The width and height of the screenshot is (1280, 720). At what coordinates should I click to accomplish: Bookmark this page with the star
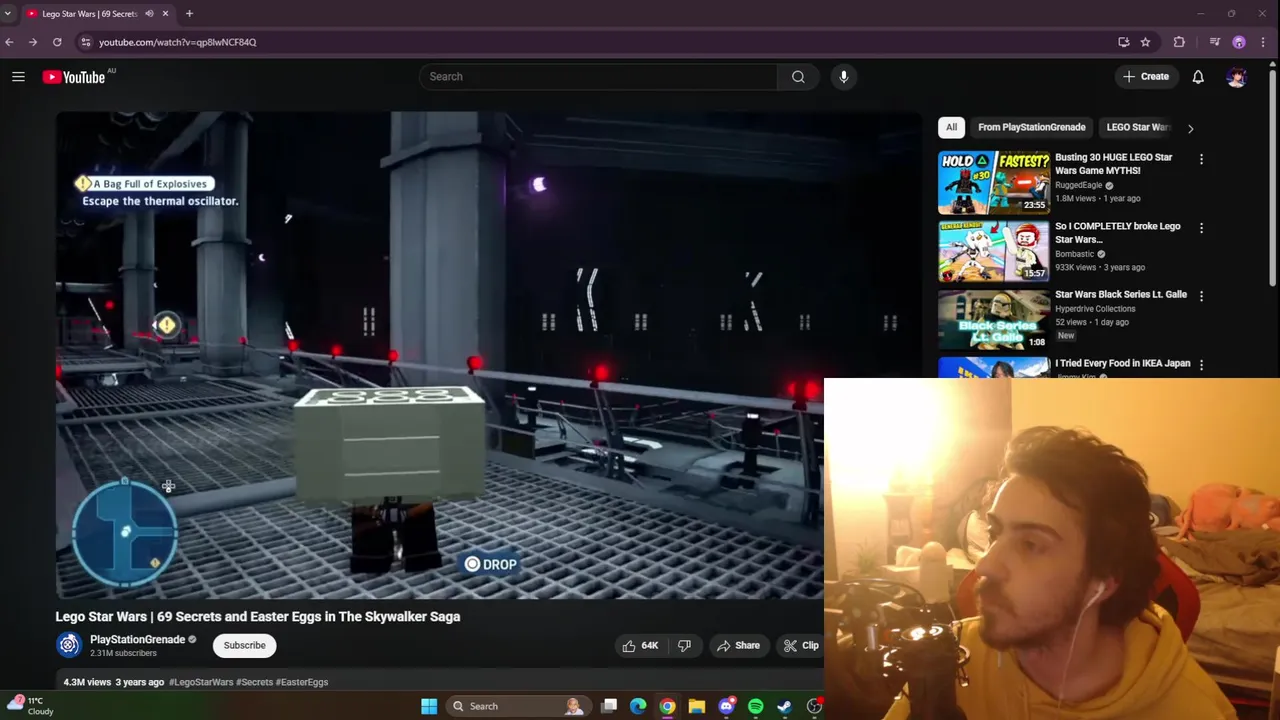click(x=1145, y=42)
